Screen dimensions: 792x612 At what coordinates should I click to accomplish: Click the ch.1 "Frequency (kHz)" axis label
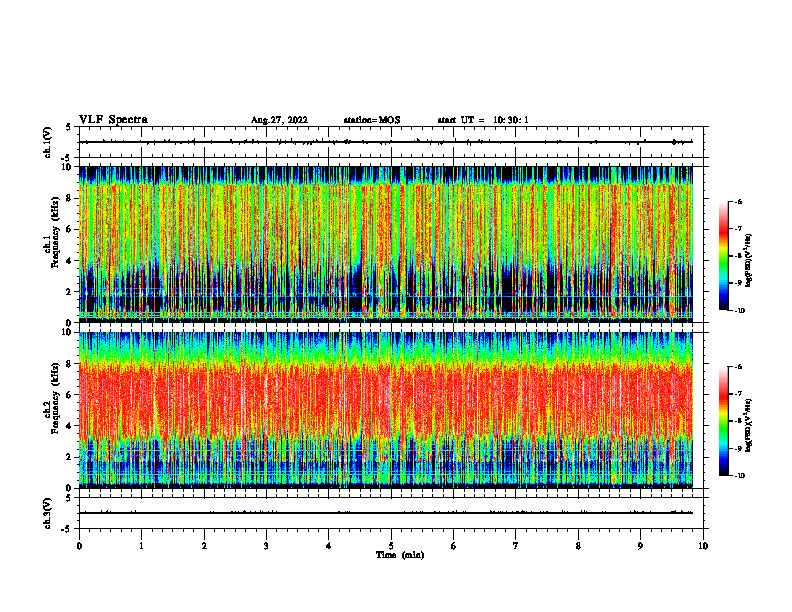(x=55, y=232)
